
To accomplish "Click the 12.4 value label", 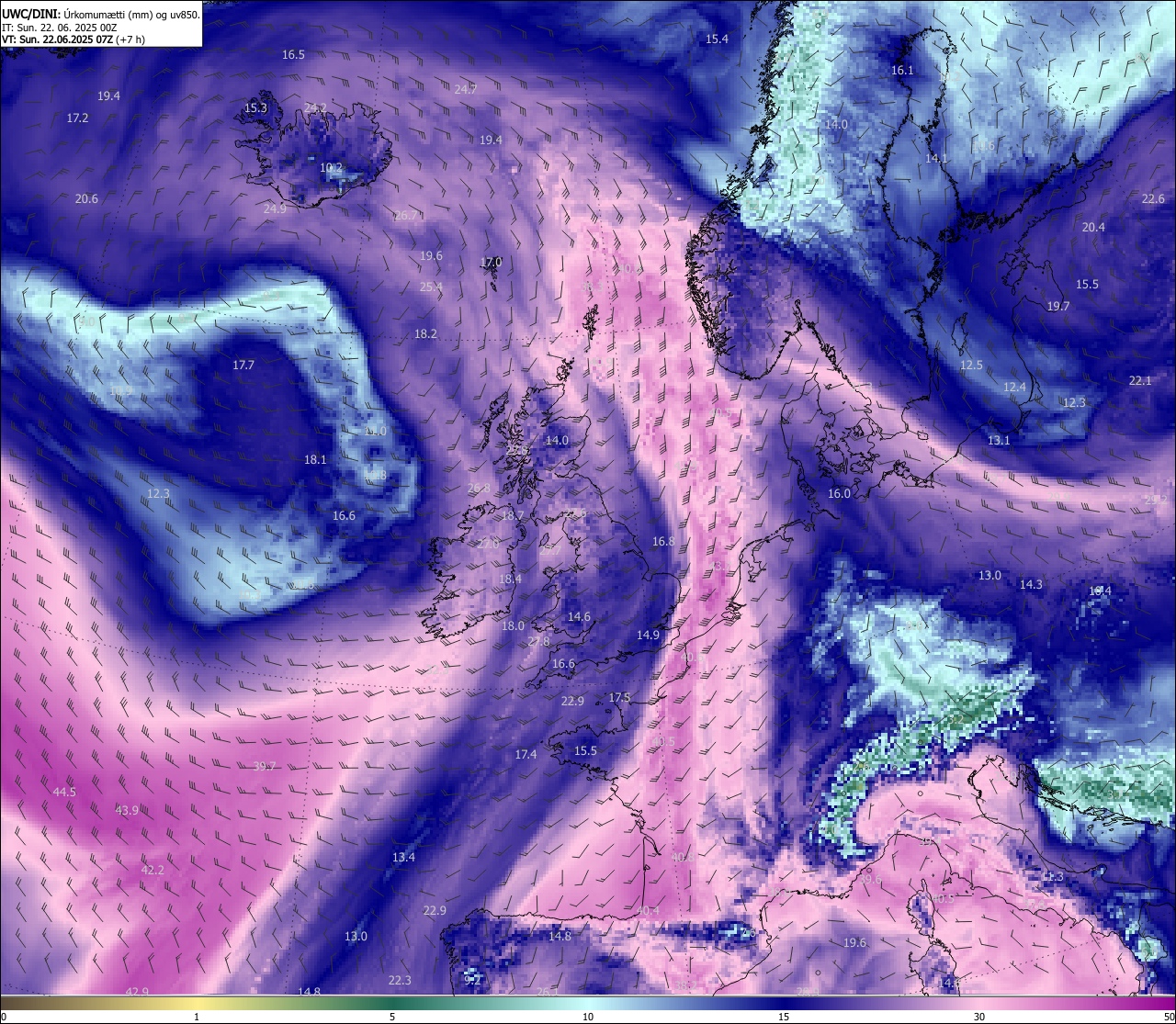I will click(x=1014, y=388).
